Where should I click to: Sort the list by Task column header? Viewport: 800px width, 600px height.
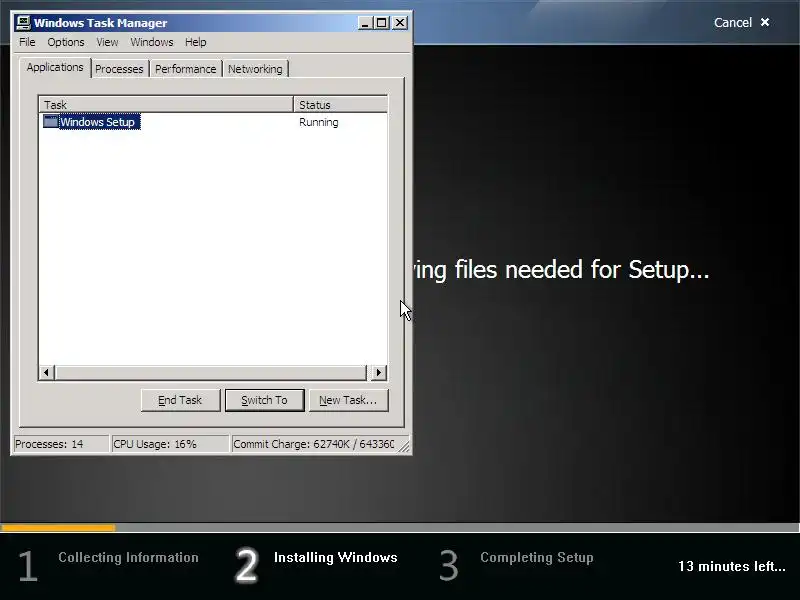click(x=166, y=105)
